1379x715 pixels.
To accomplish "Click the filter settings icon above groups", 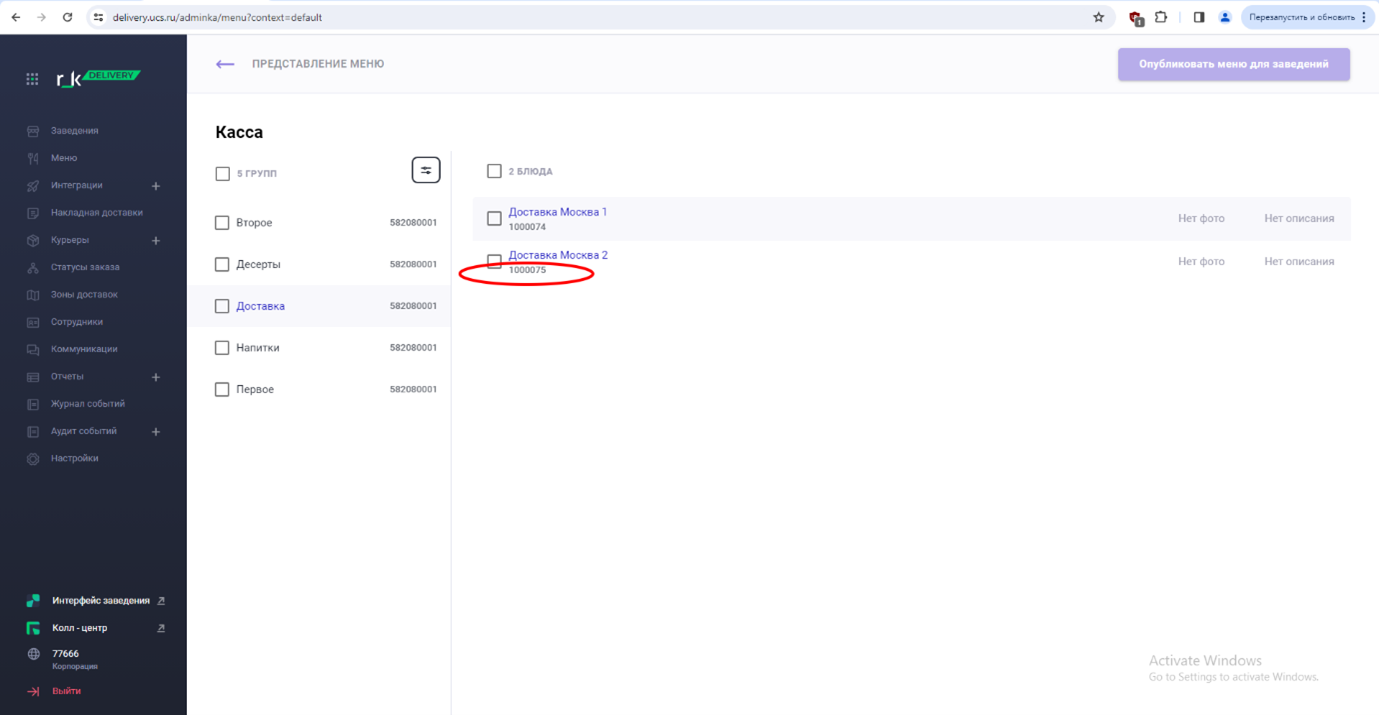I will pos(426,171).
